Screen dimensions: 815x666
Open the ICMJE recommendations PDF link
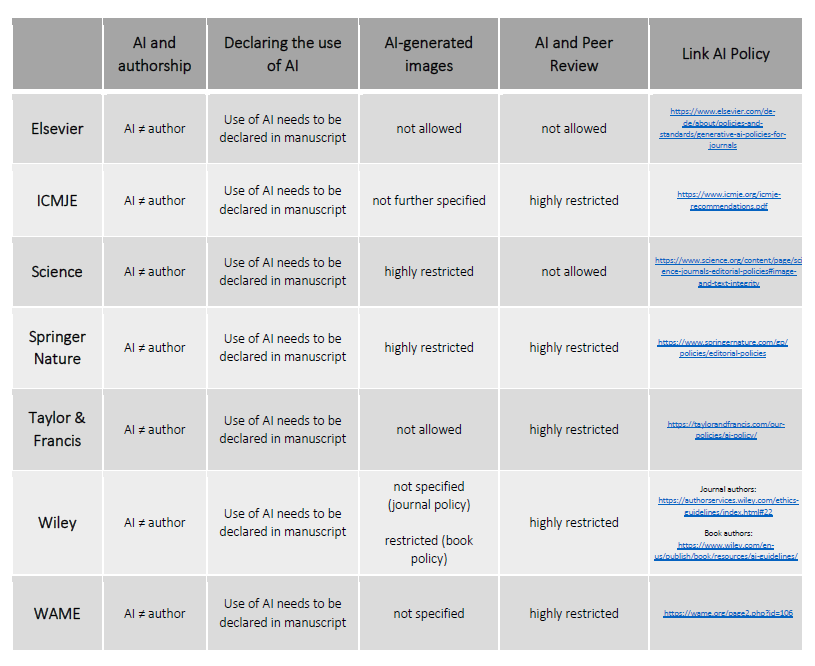728,200
